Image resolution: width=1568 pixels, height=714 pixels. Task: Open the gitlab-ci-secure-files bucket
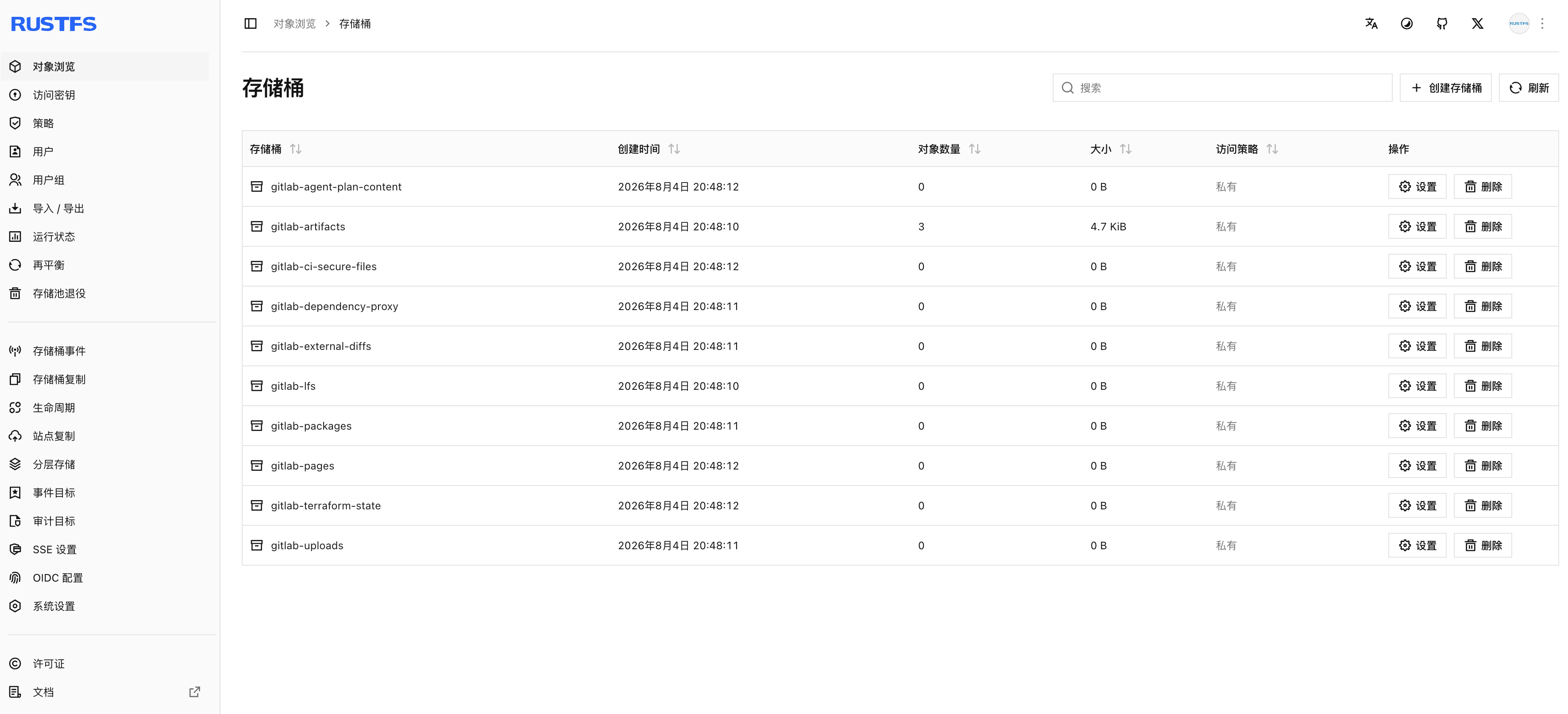click(324, 266)
